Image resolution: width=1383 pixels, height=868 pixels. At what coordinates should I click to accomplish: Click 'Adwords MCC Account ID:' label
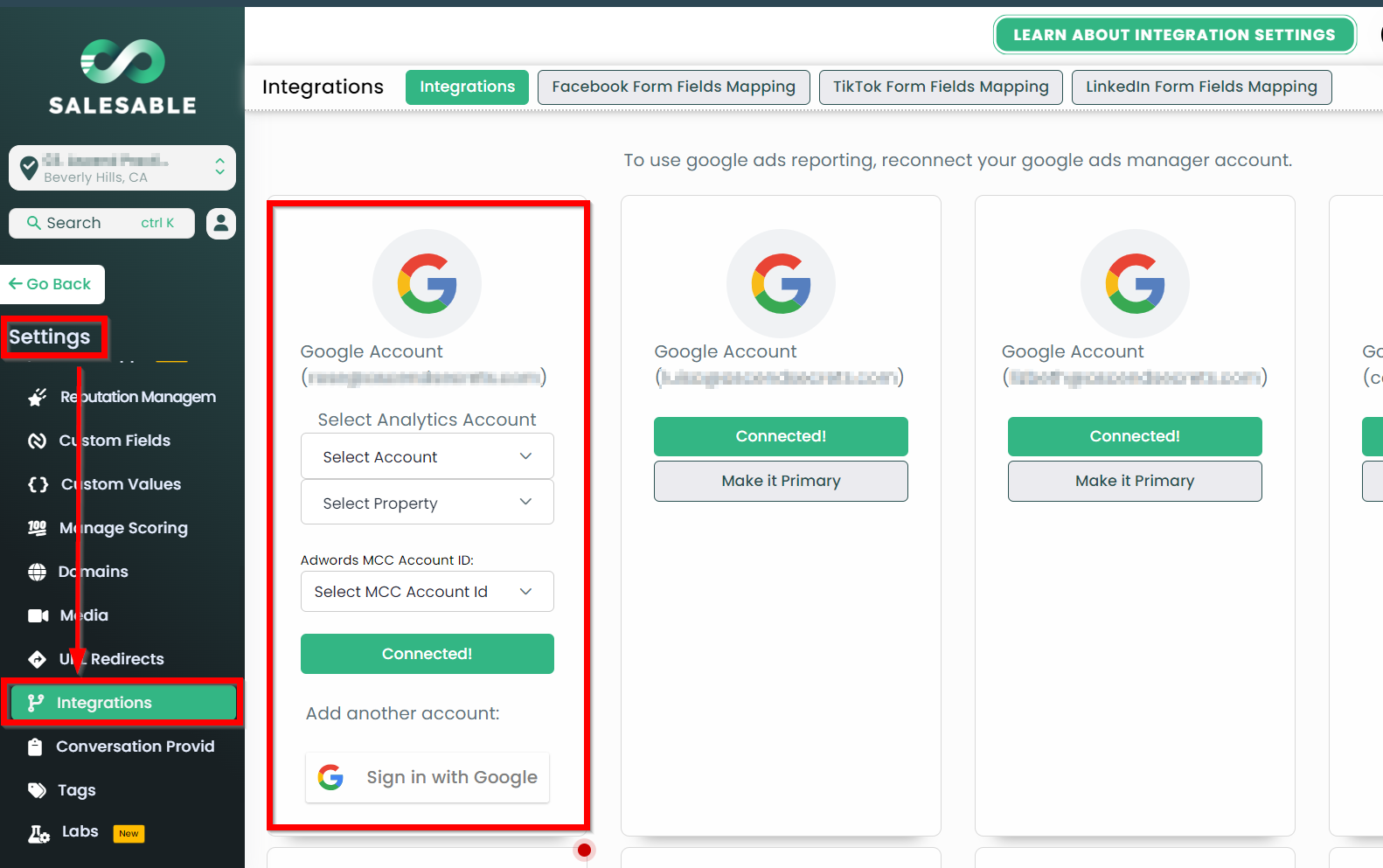click(x=387, y=560)
